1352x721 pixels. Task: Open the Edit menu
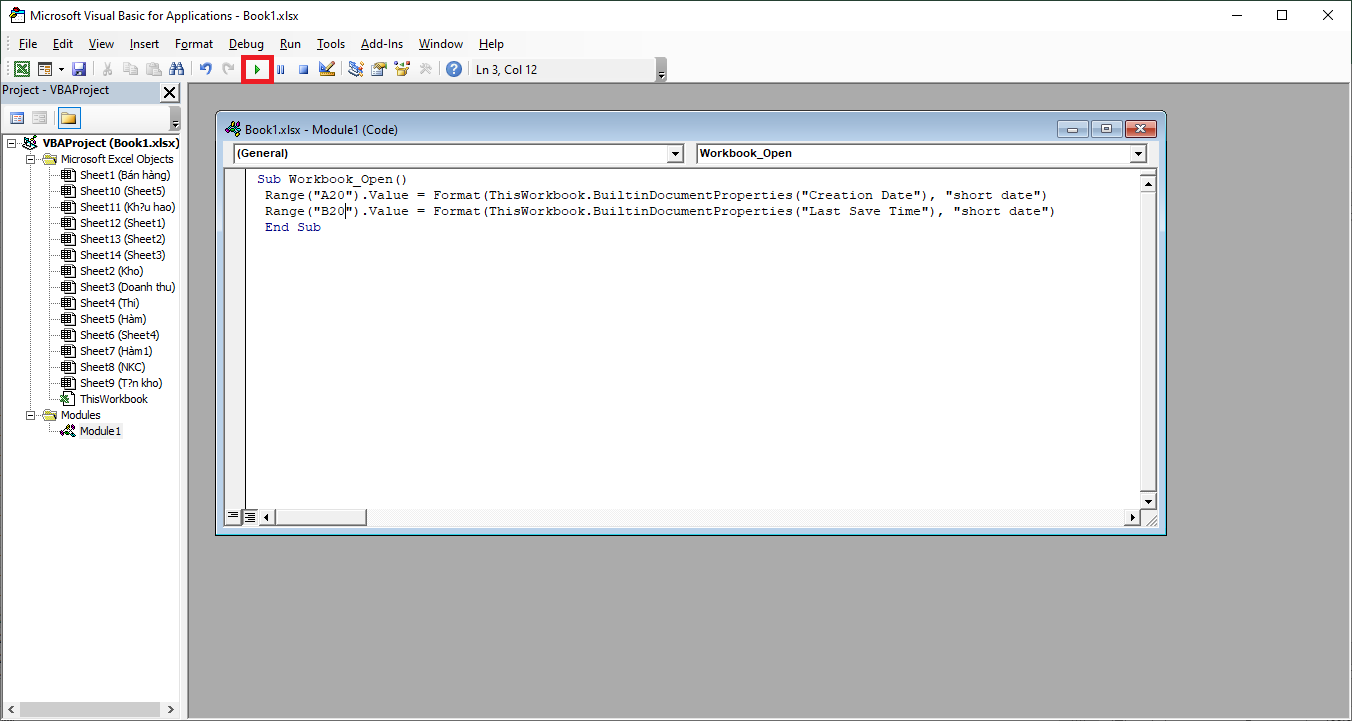[x=63, y=44]
